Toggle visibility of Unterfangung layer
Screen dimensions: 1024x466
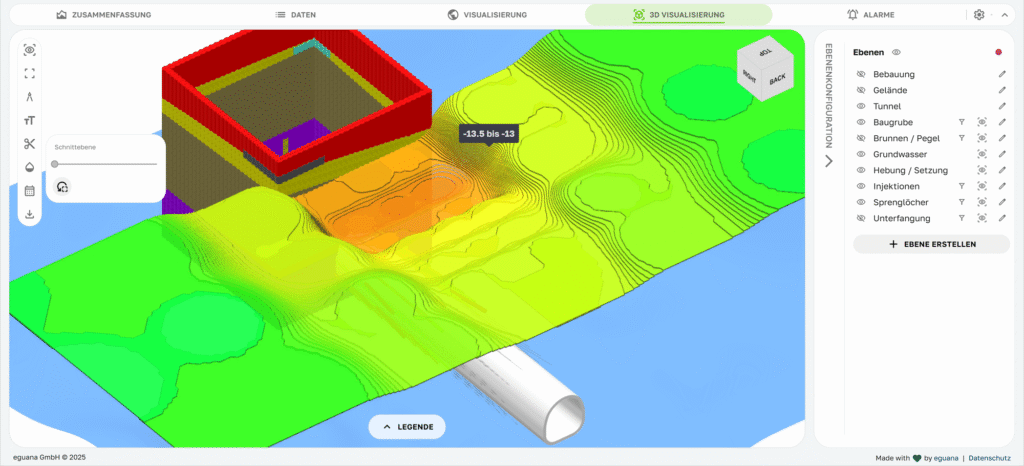click(860, 218)
